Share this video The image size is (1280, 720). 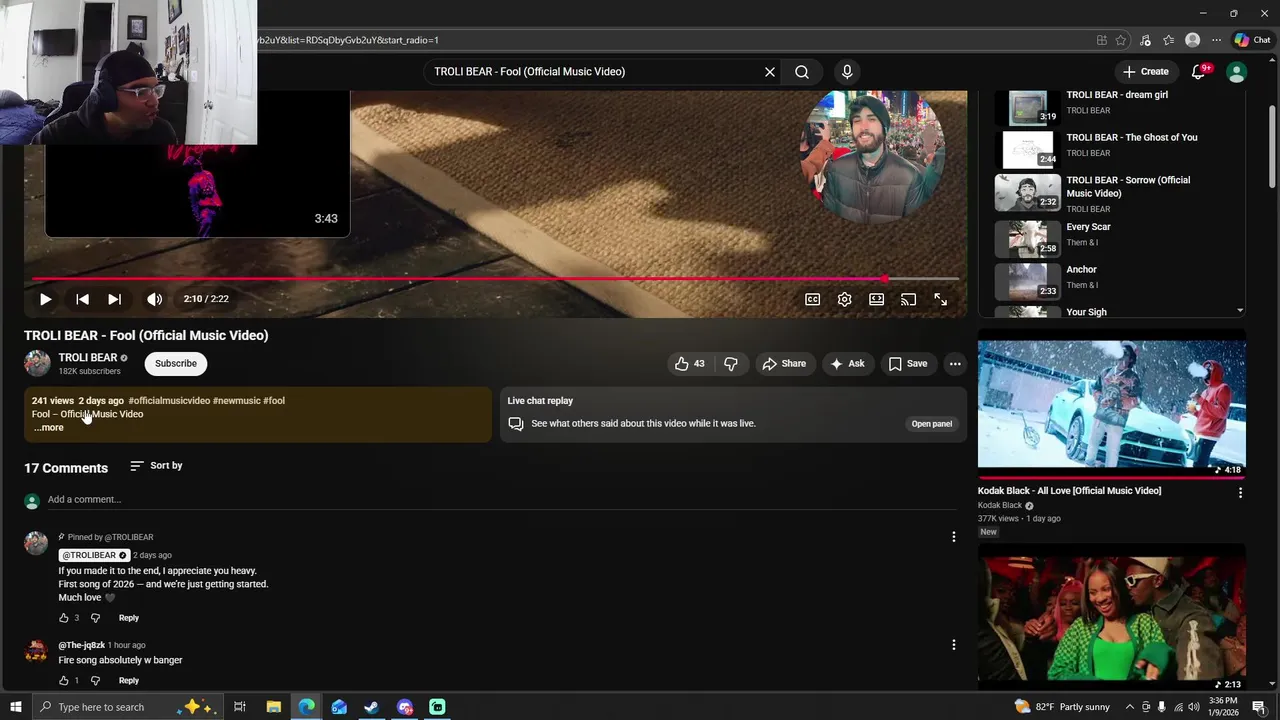[x=784, y=364]
